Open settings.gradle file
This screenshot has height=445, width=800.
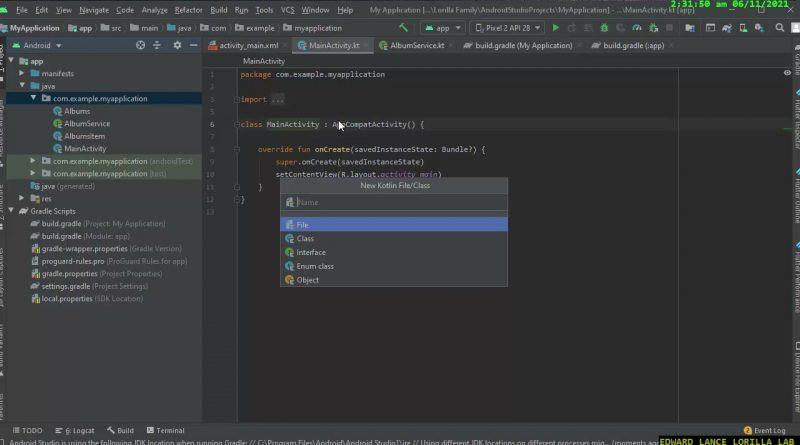[x=89, y=286]
